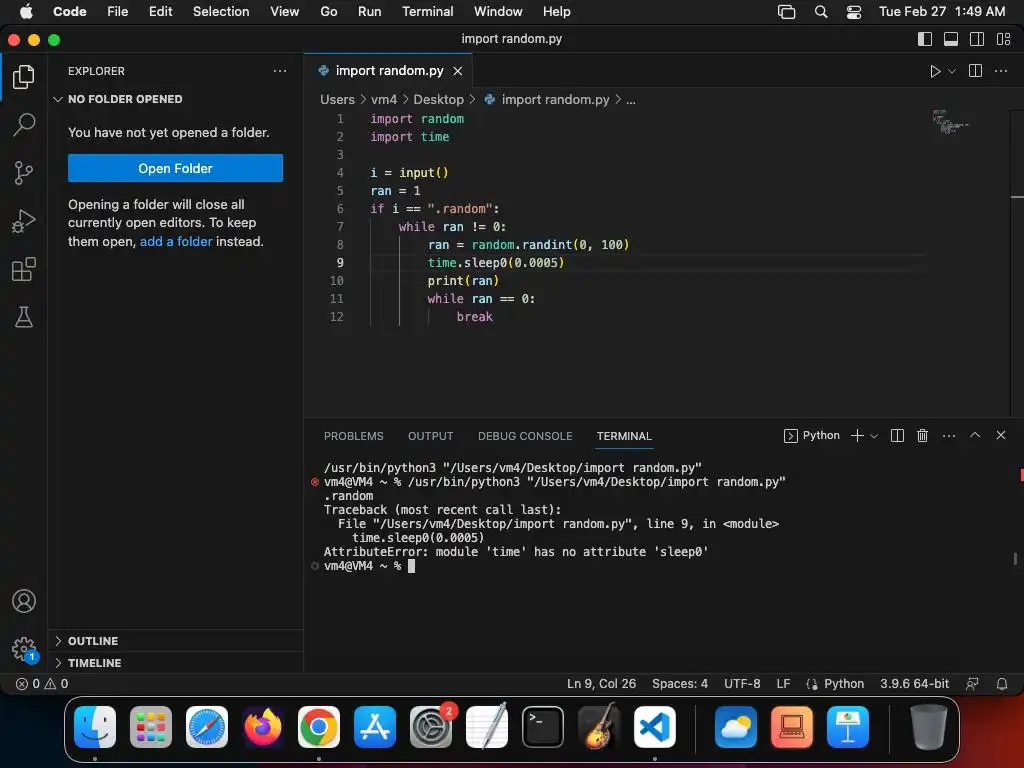Click vm4 in the breadcrumb path
The image size is (1024, 768).
pyautogui.click(x=383, y=99)
